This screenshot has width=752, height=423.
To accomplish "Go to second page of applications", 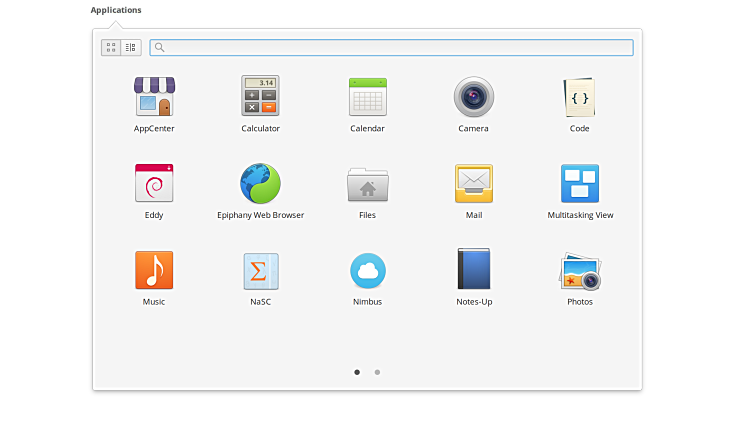I will (377, 372).
